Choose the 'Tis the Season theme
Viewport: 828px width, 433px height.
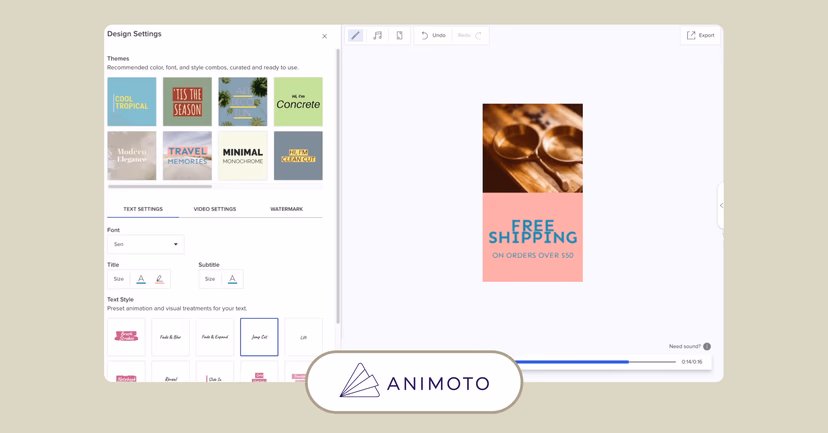[x=187, y=102]
